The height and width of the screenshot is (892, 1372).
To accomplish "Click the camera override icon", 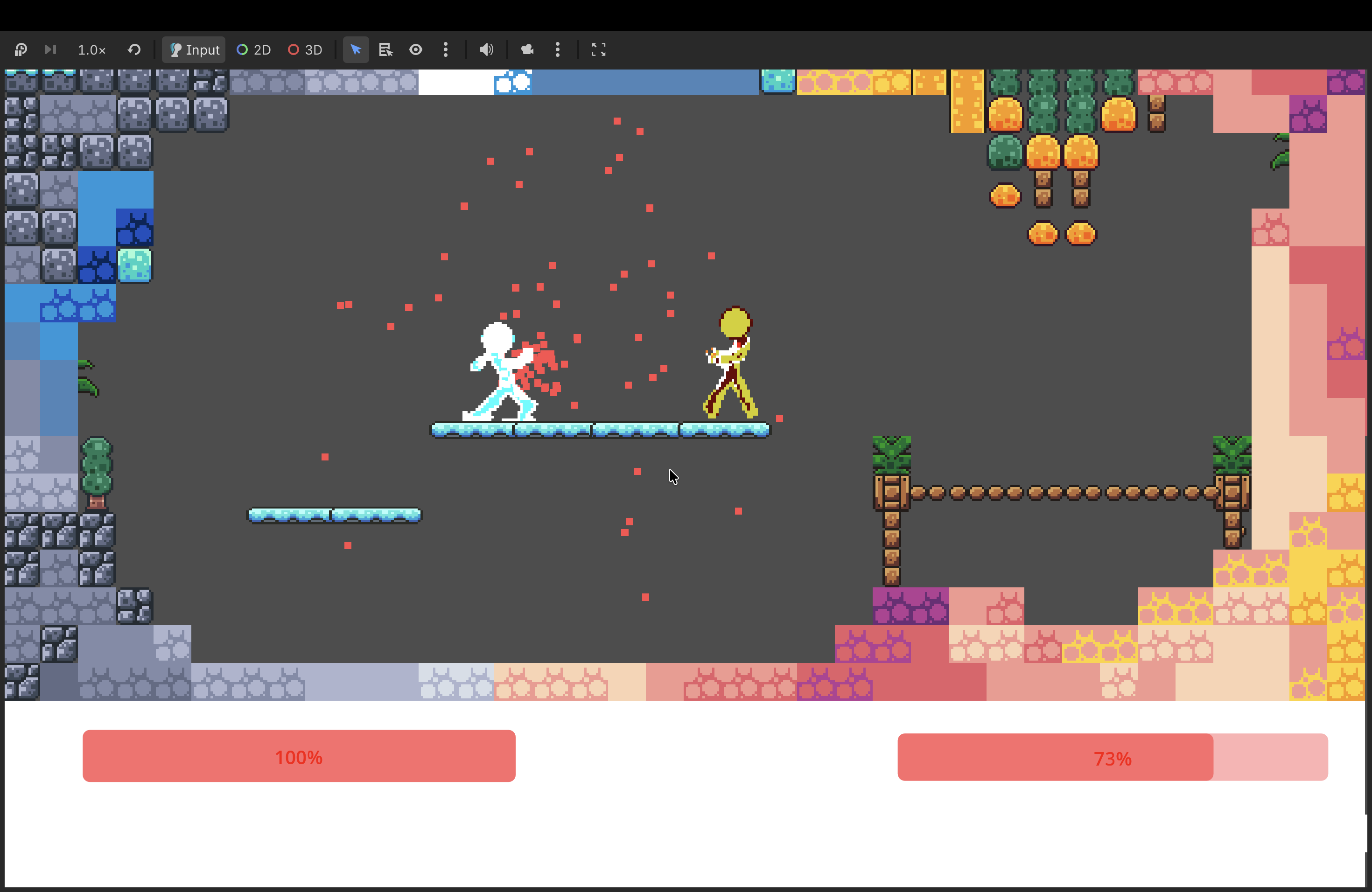I will (527, 50).
